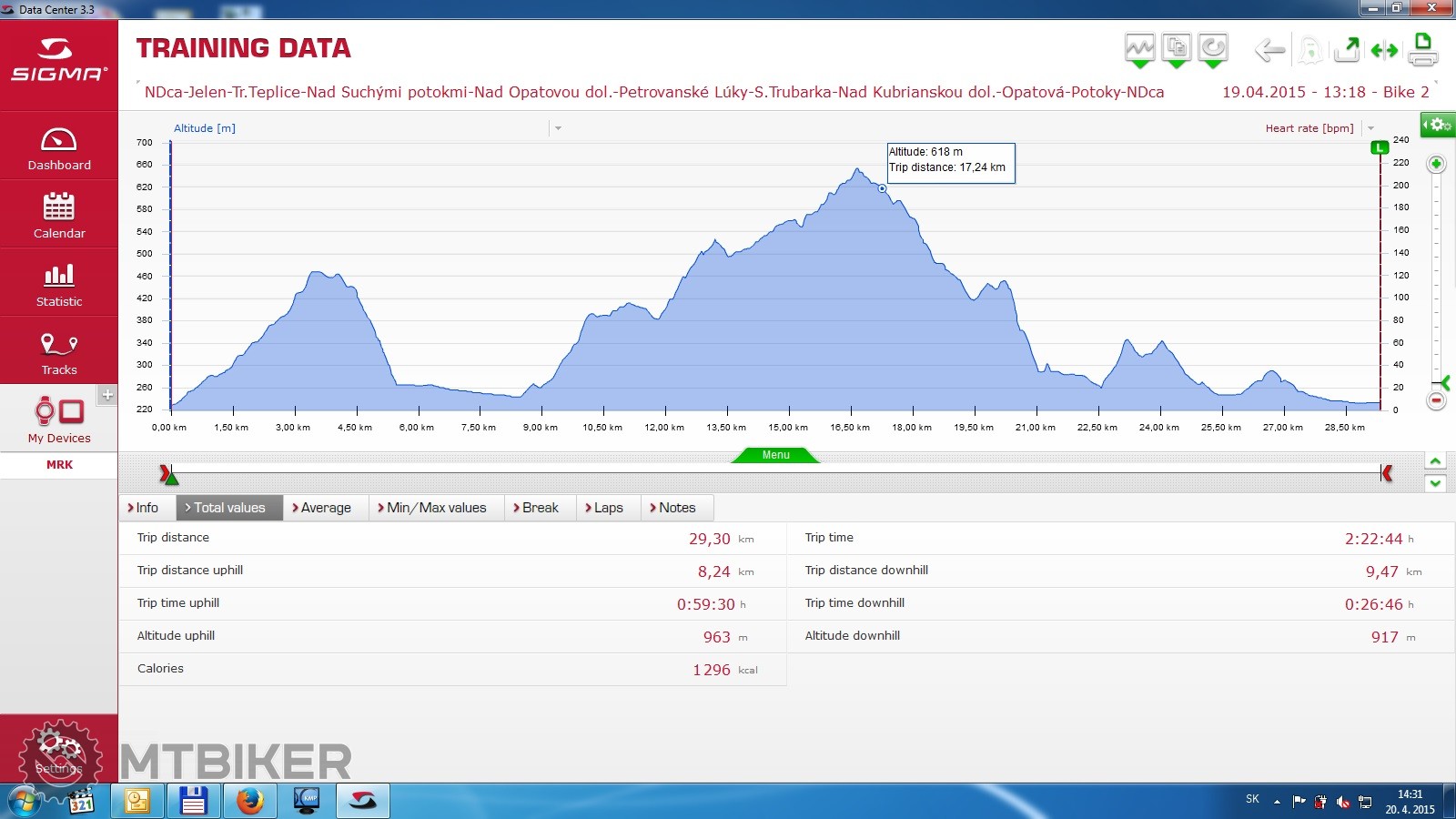Select the MRK device entry
Image resolution: width=1456 pixels, height=819 pixels.
(x=59, y=465)
